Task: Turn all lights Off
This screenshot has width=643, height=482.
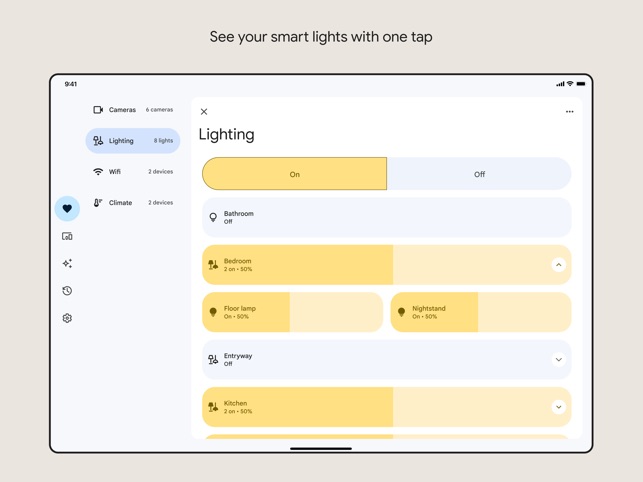Action: click(x=479, y=174)
